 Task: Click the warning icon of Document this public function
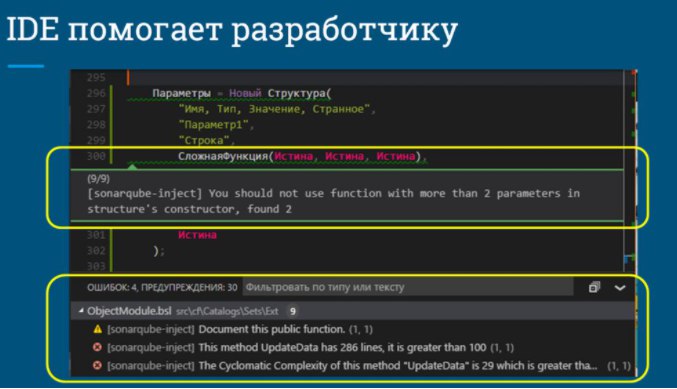click(x=98, y=329)
